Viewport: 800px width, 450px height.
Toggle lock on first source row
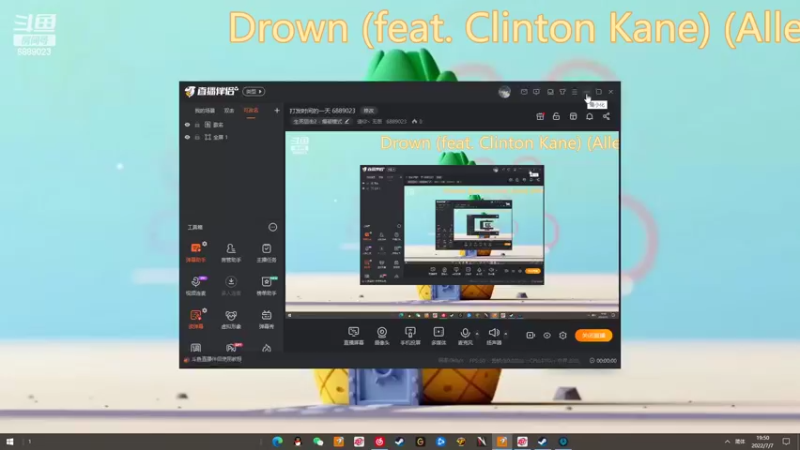(197, 124)
